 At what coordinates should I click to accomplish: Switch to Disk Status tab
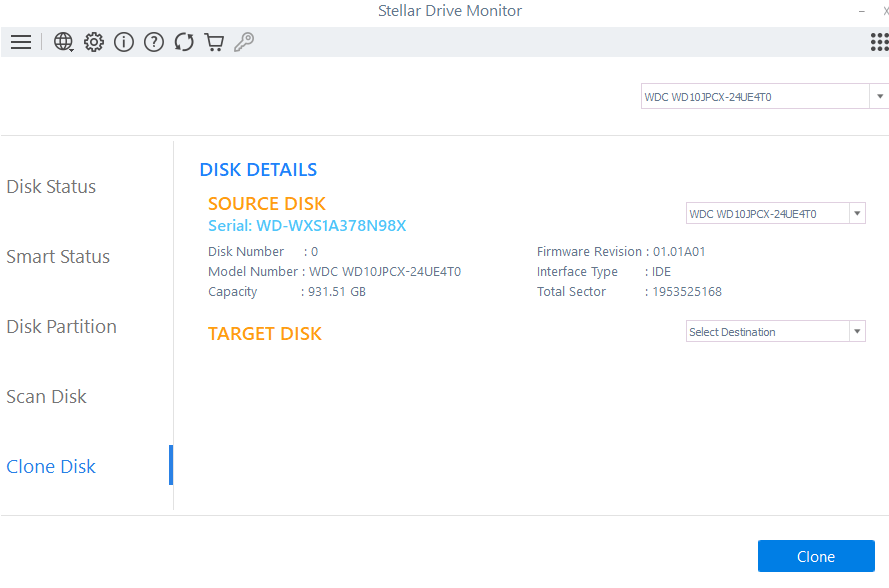51,187
